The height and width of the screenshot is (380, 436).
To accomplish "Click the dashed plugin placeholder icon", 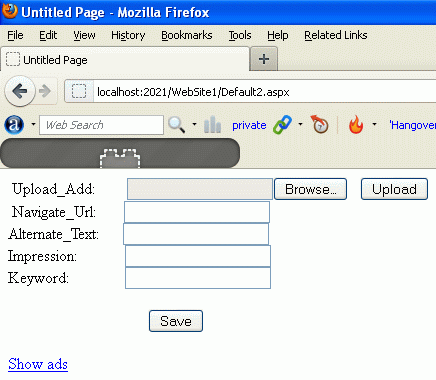I will click(x=120, y=158).
